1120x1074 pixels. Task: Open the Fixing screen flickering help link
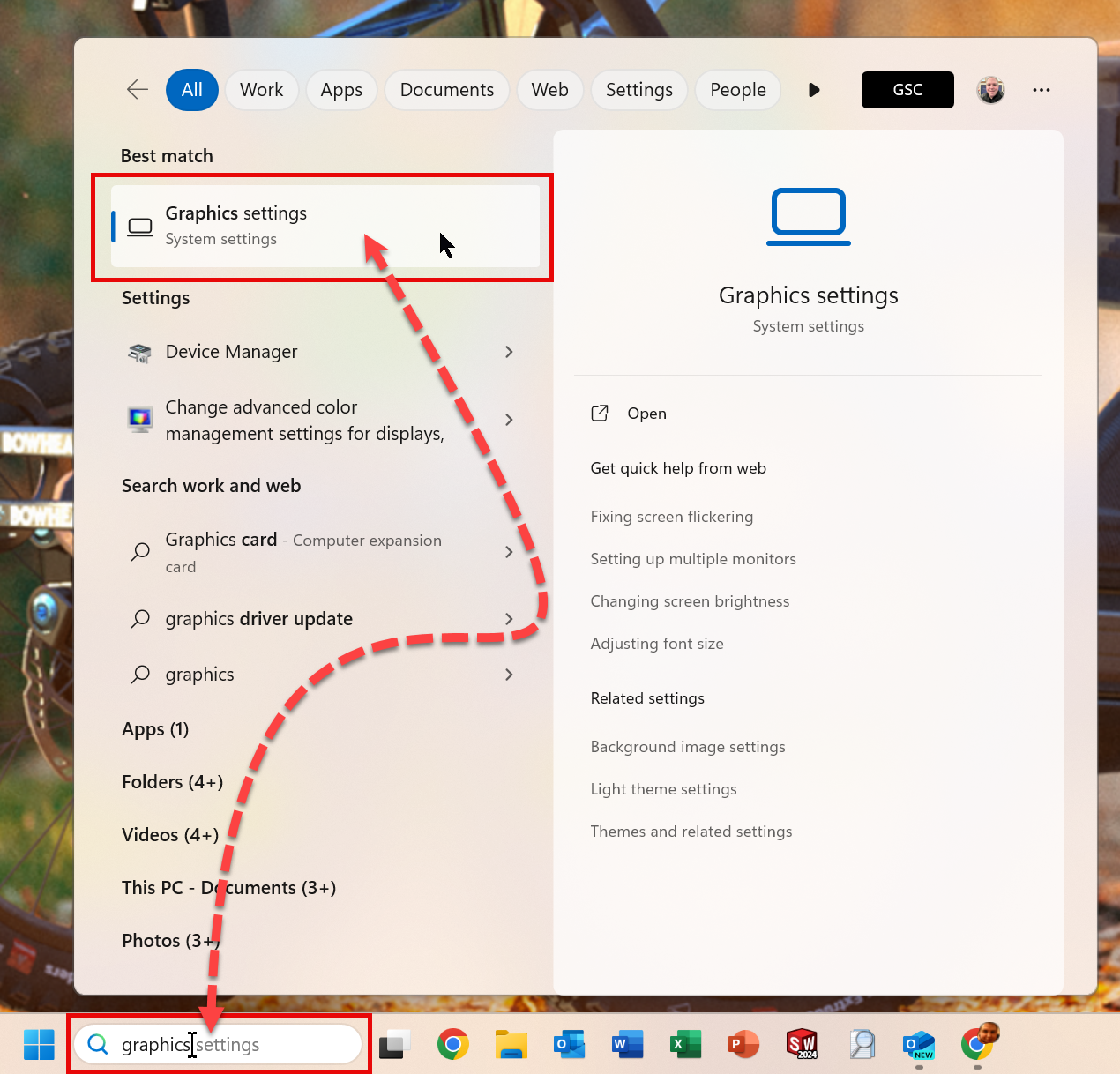click(x=672, y=517)
